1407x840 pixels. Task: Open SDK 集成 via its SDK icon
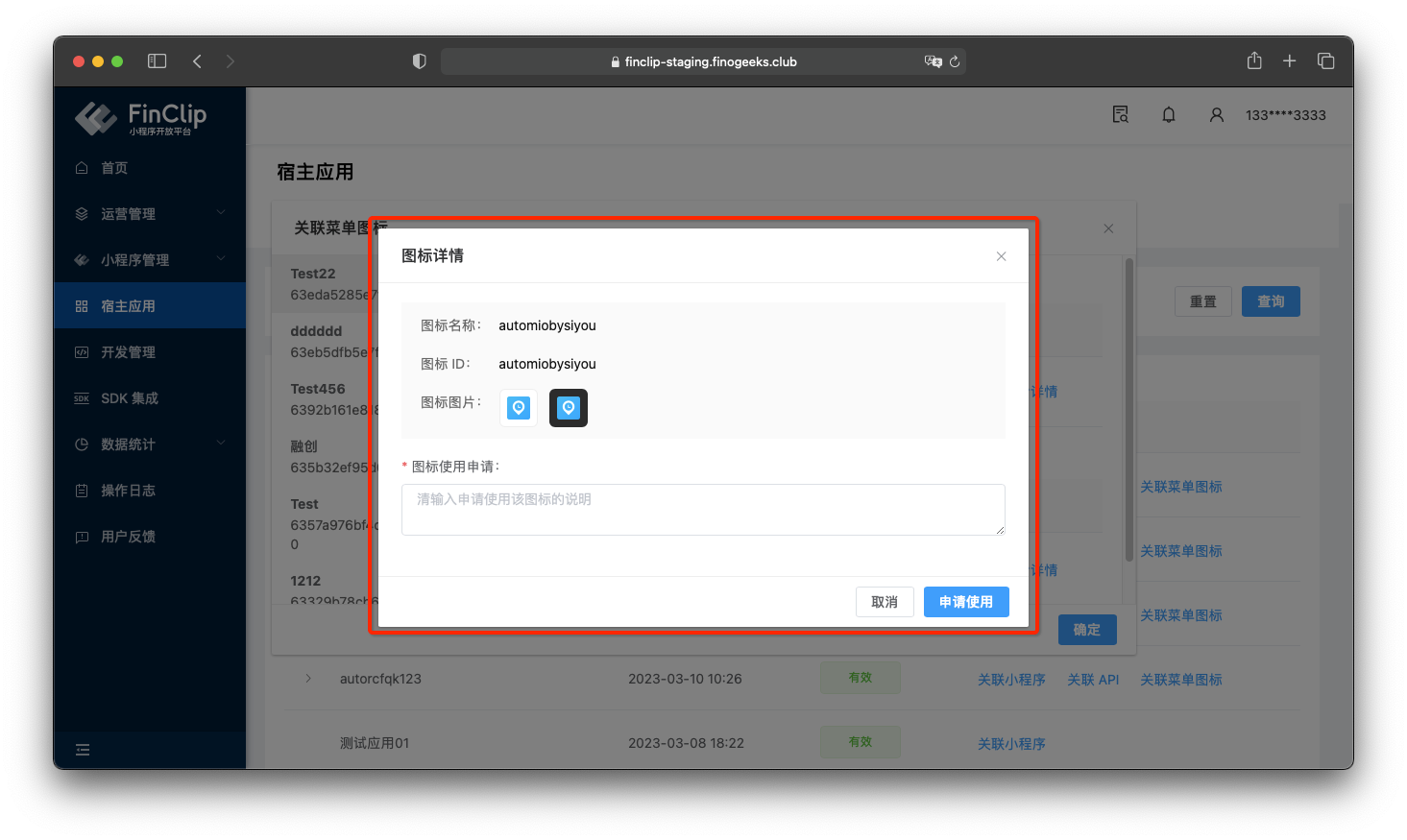click(83, 397)
